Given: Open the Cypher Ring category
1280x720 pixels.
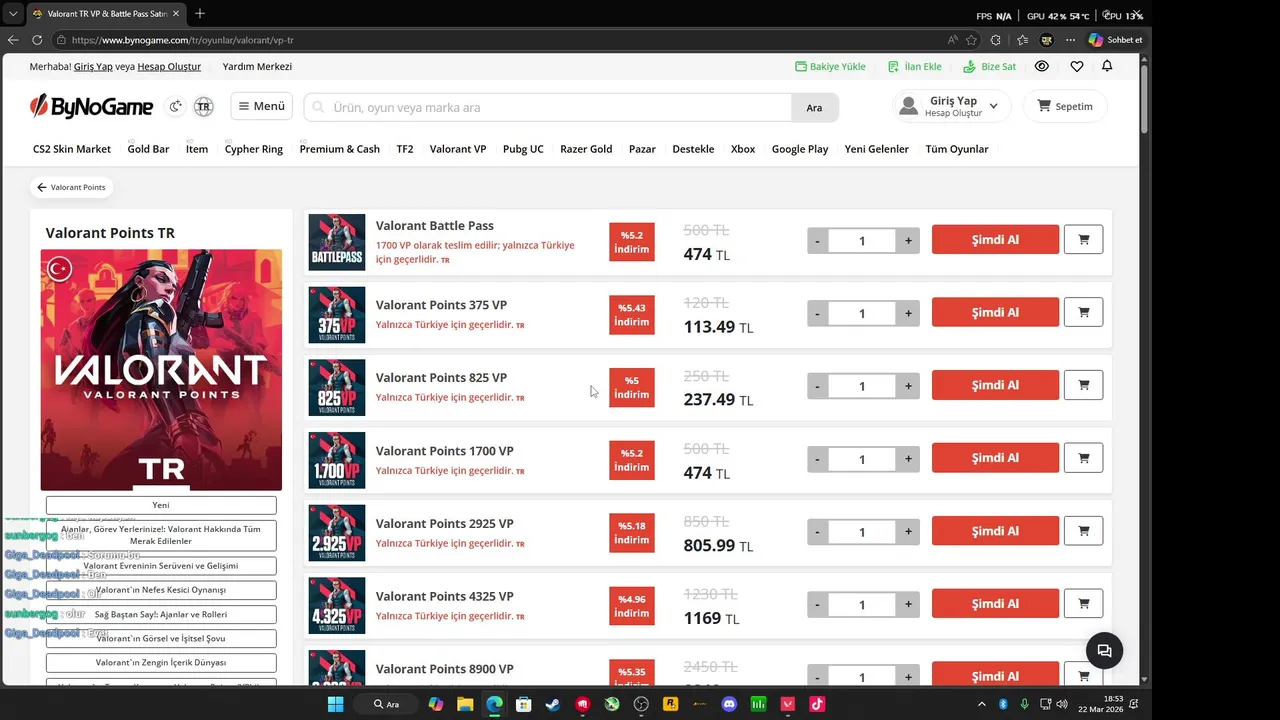Looking at the screenshot, I should (x=254, y=149).
